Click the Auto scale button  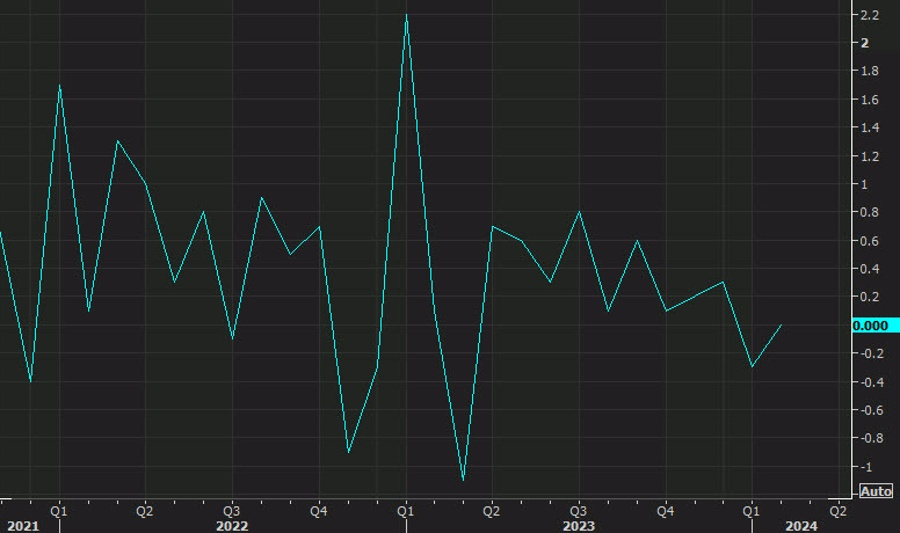click(876, 491)
